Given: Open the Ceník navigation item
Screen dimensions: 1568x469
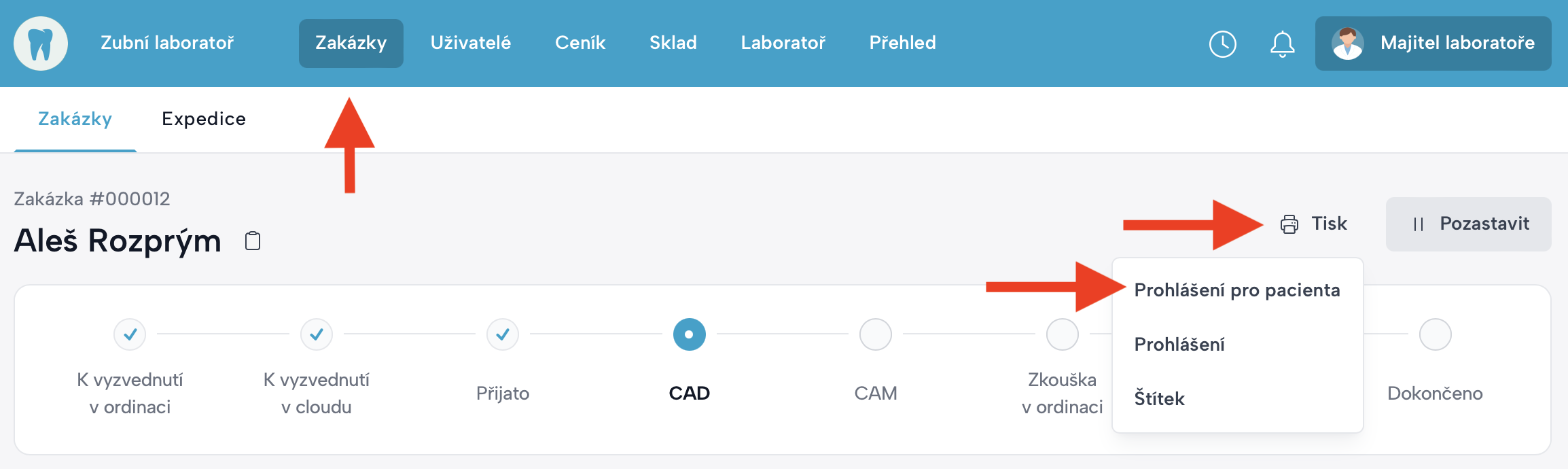Looking at the screenshot, I should pos(580,43).
